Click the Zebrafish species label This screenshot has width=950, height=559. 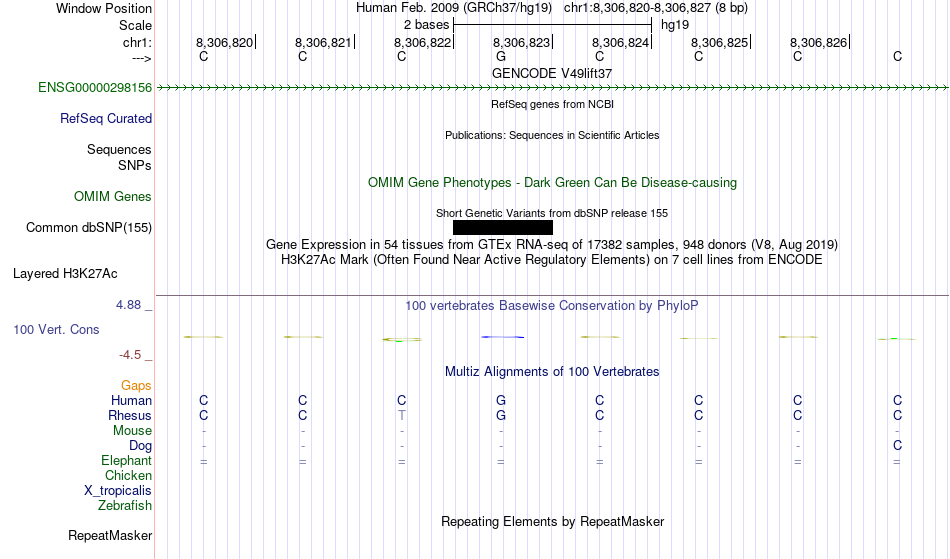pyautogui.click(x=125, y=506)
